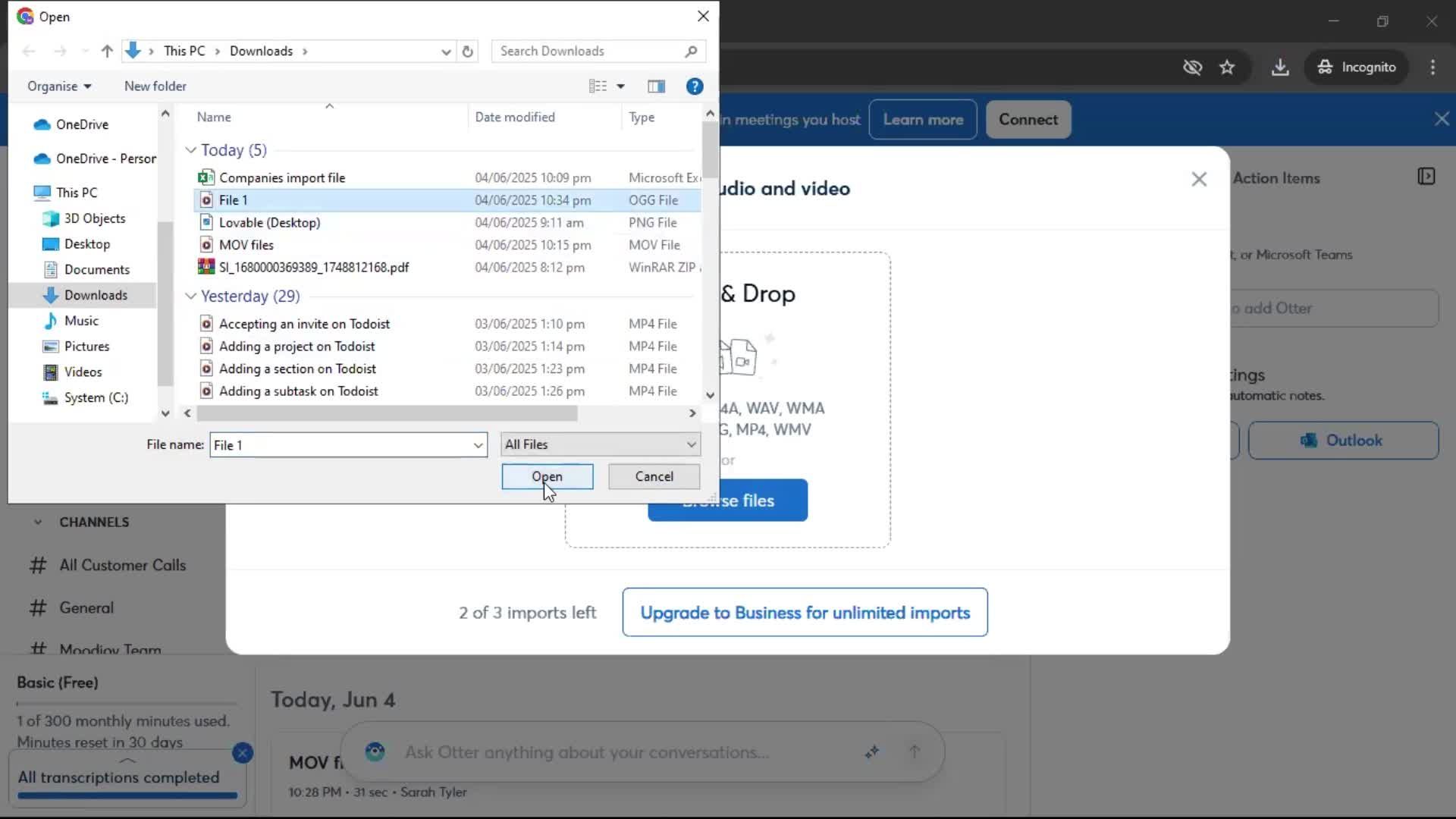Click the vertical scrollbar of file list
1456x819 pixels.
pos(710,149)
